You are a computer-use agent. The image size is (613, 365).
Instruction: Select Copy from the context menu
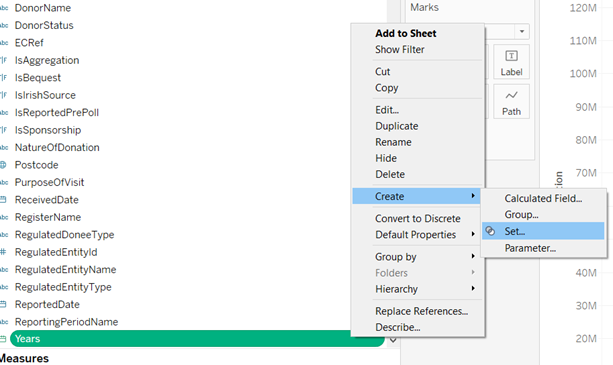pos(386,88)
